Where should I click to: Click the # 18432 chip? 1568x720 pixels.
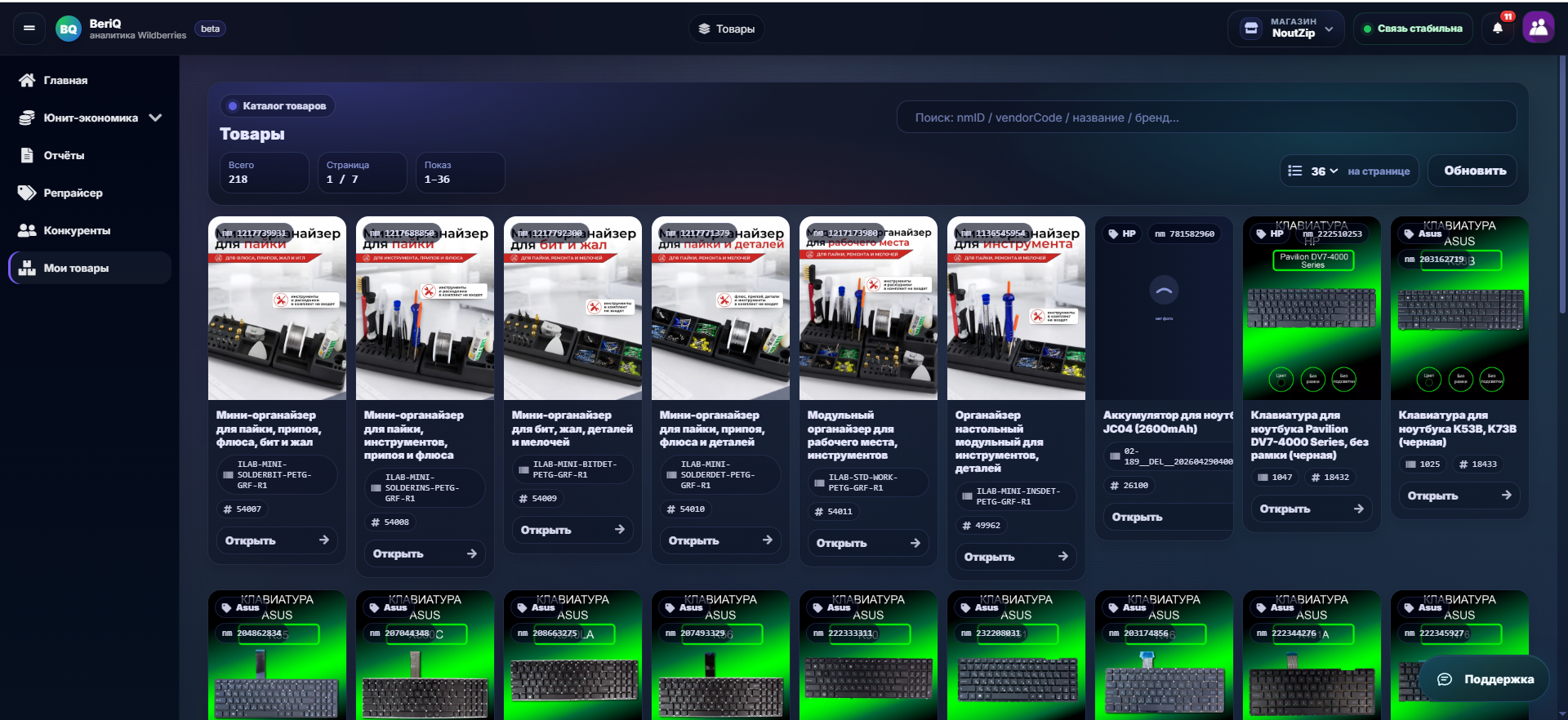point(1330,478)
